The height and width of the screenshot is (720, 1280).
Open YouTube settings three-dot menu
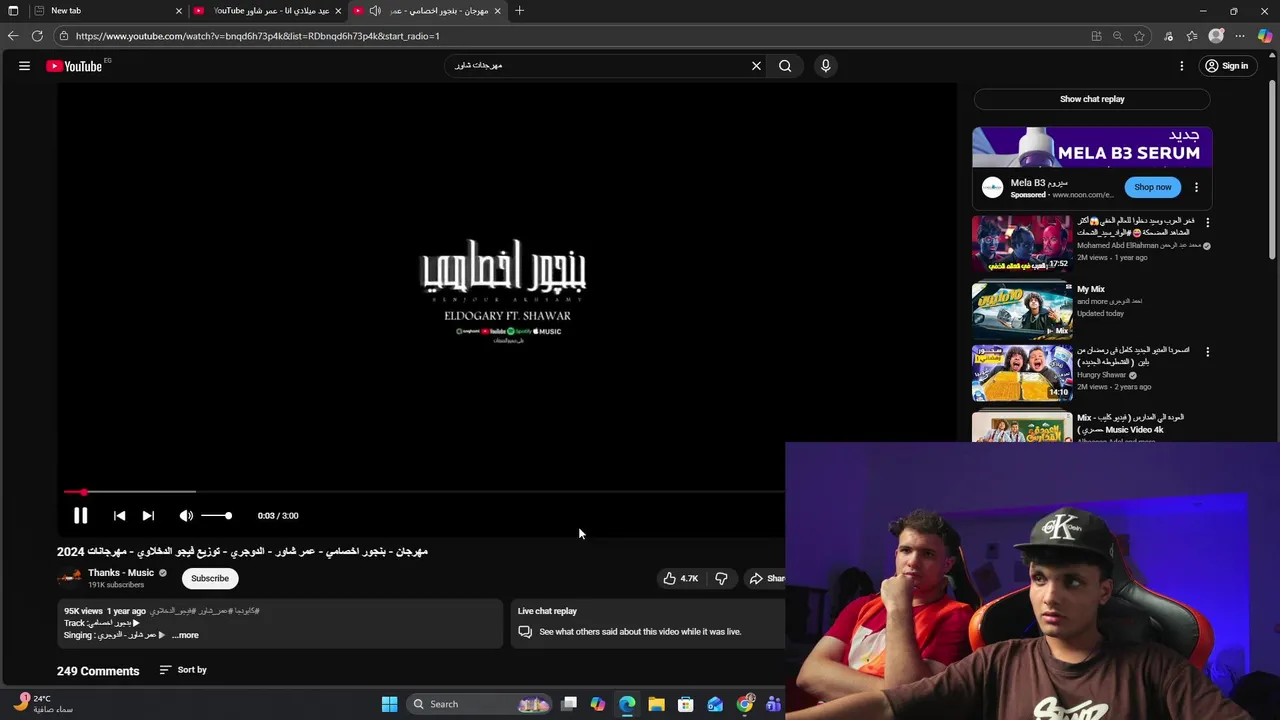[x=1181, y=66]
